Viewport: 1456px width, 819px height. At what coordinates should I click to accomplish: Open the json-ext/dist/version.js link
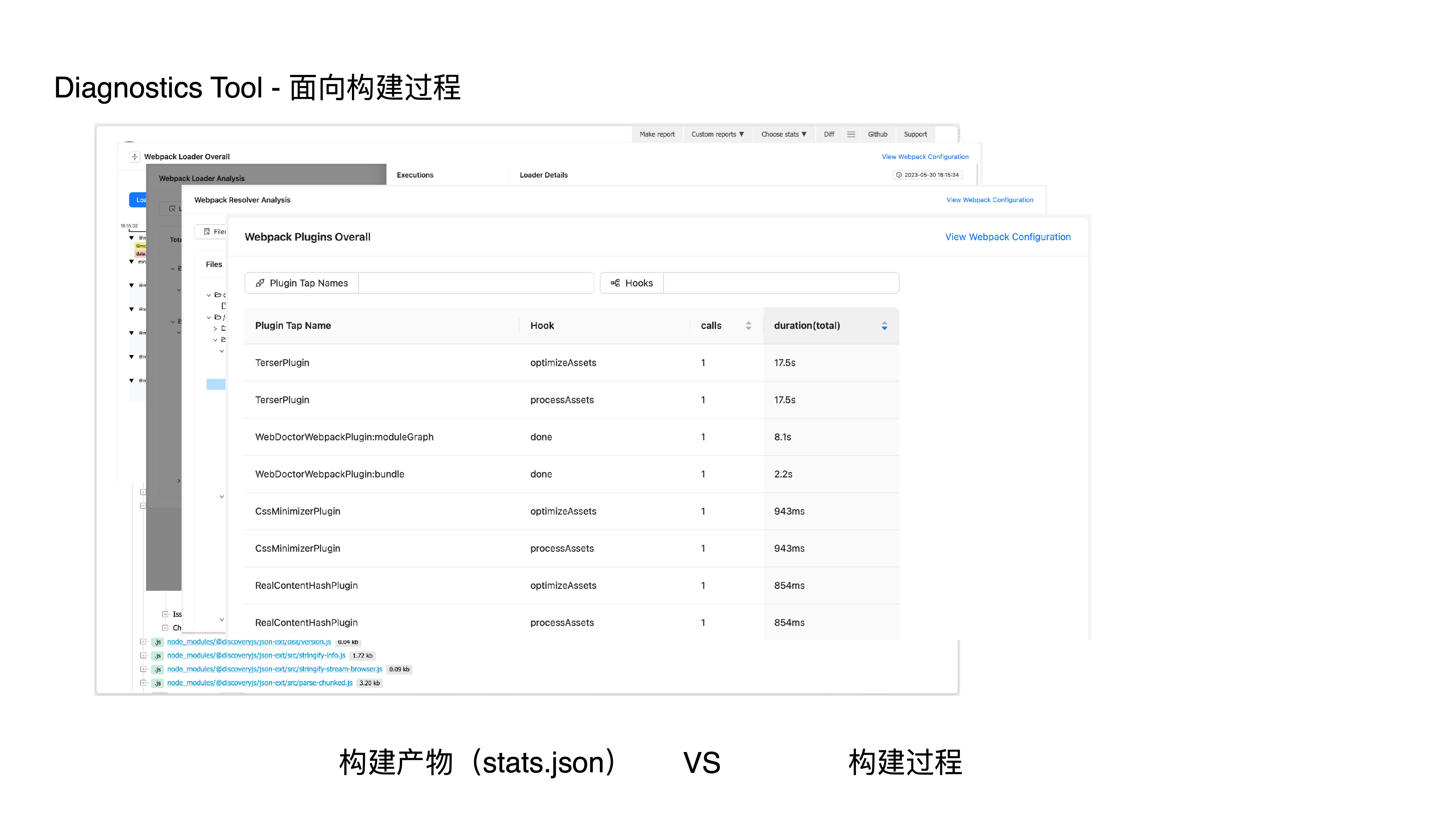249,642
